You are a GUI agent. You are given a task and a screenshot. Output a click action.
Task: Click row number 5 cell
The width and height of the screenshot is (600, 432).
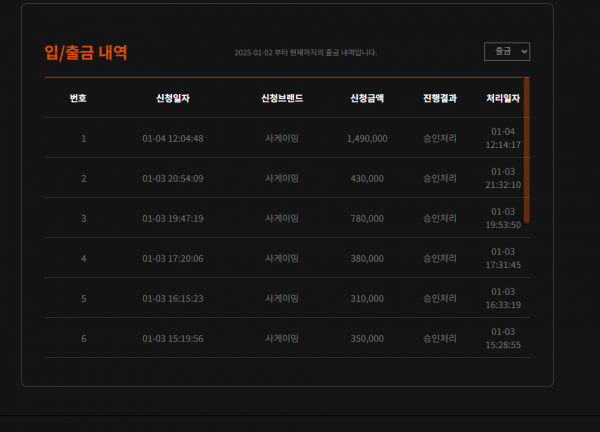point(84,298)
